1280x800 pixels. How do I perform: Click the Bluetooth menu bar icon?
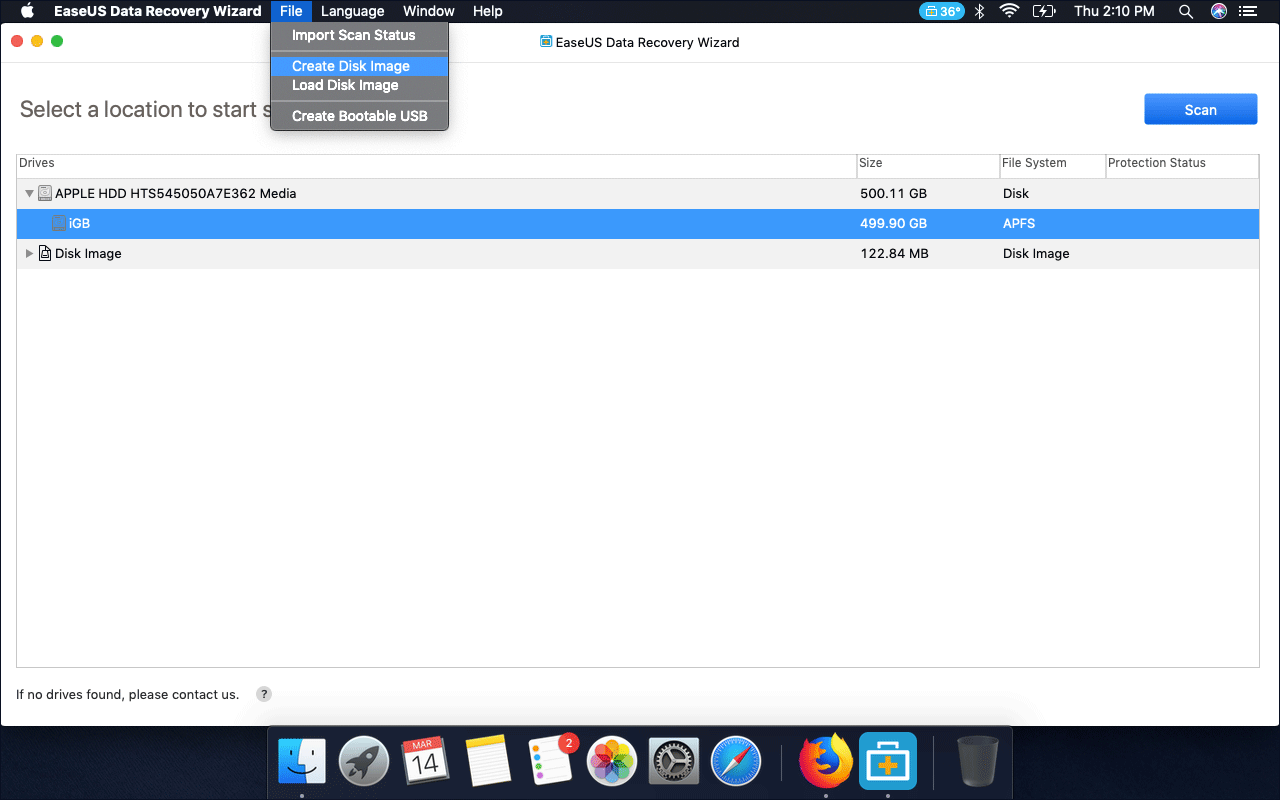(x=978, y=11)
